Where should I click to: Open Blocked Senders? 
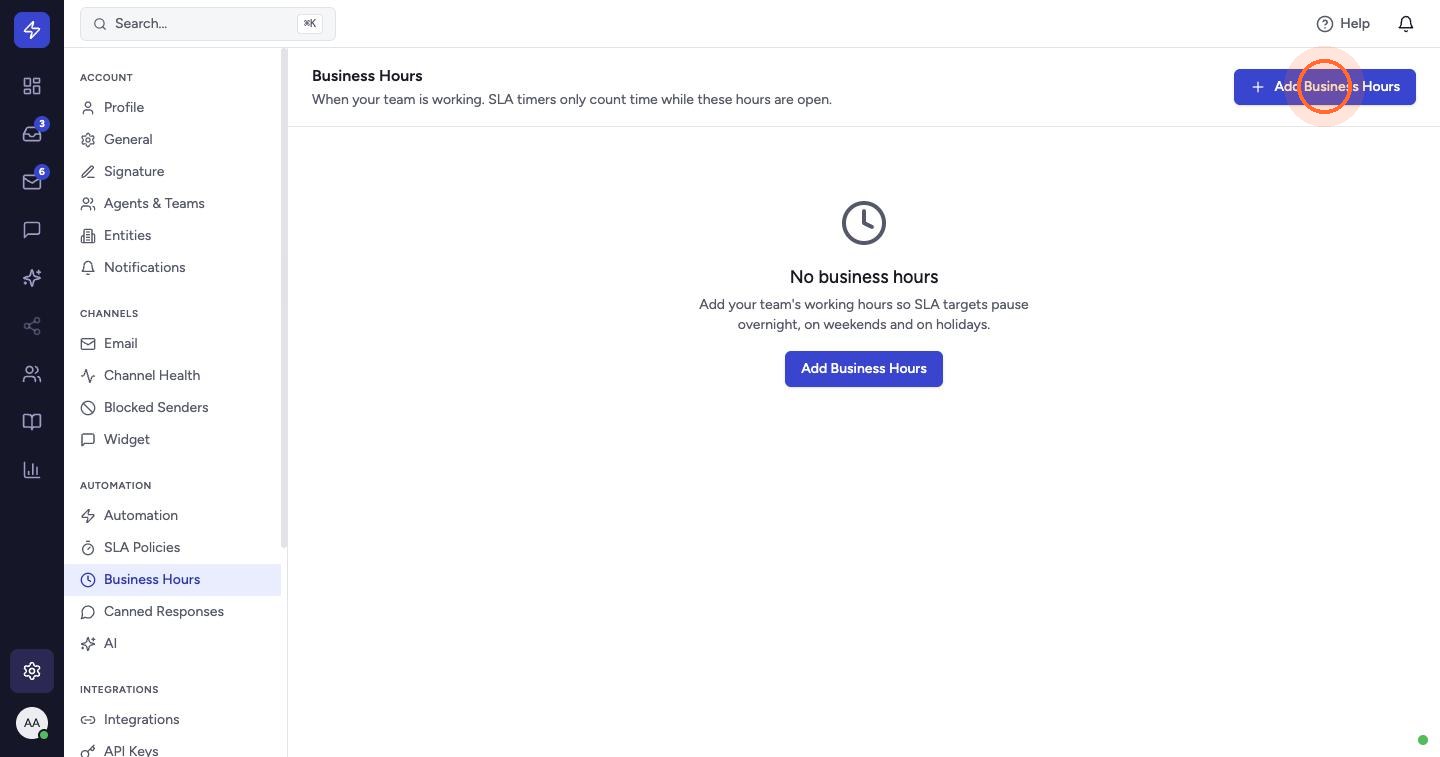click(172, 408)
